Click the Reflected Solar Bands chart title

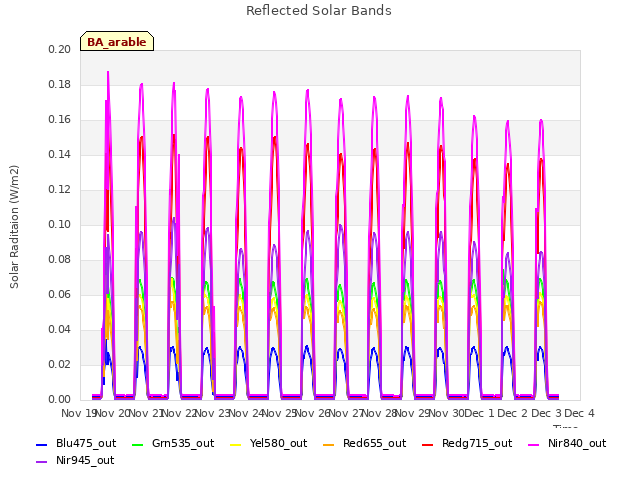pyautogui.click(x=319, y=11)
